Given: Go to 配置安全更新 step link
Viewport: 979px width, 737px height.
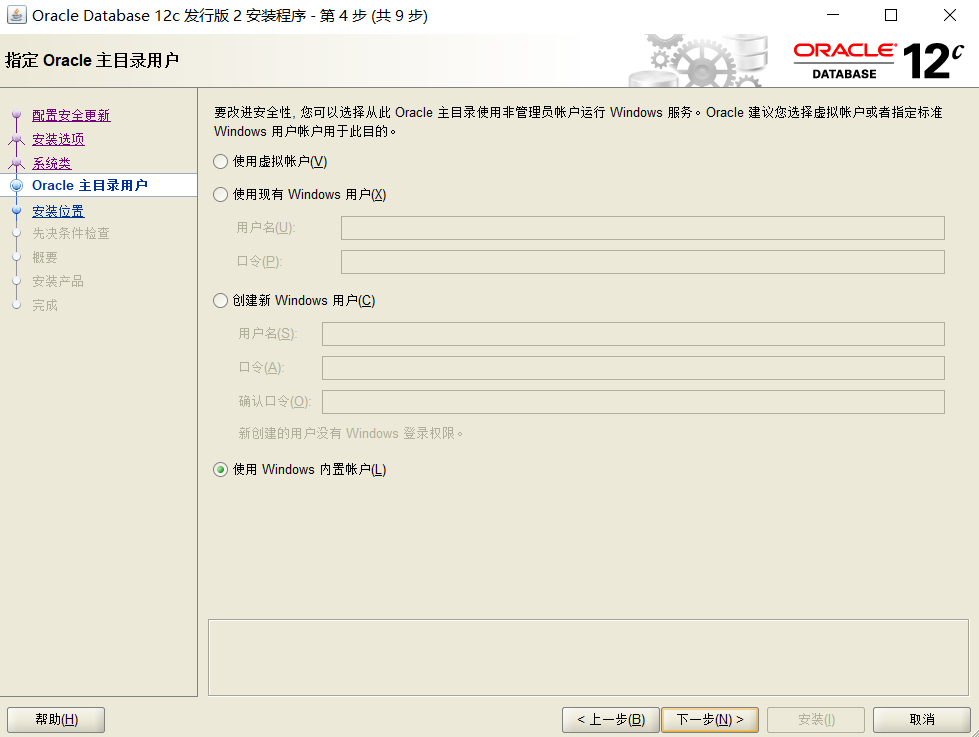Looking at the screenshot, I should (71, 116).
